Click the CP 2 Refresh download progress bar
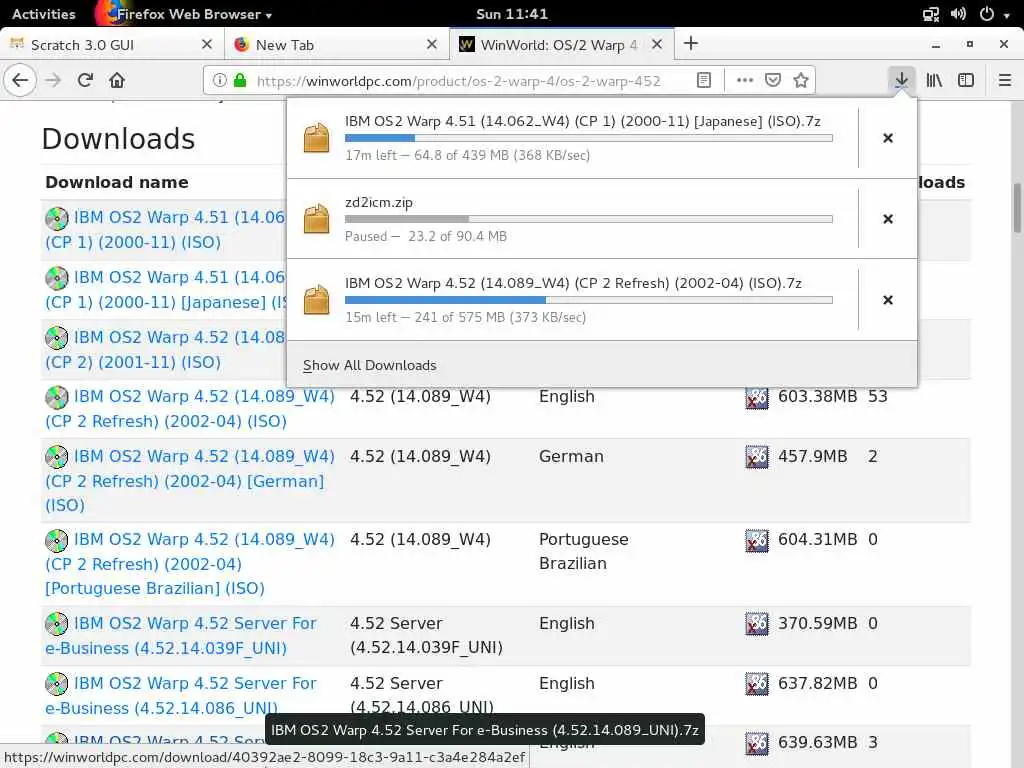 (588, 300)
